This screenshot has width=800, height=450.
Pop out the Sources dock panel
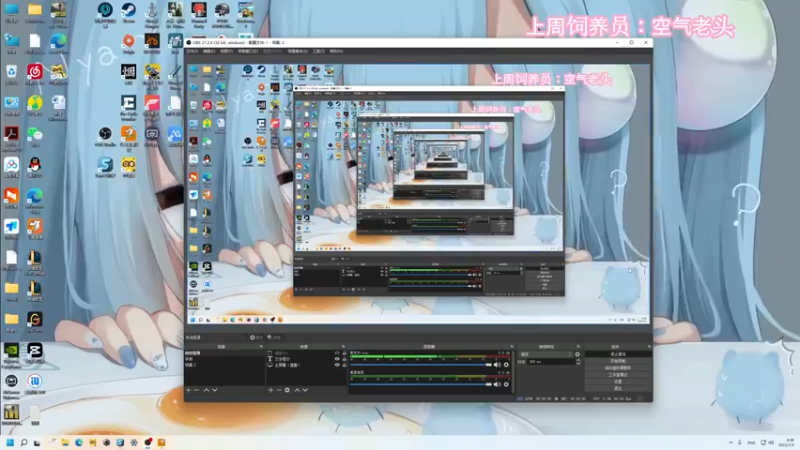343,346
